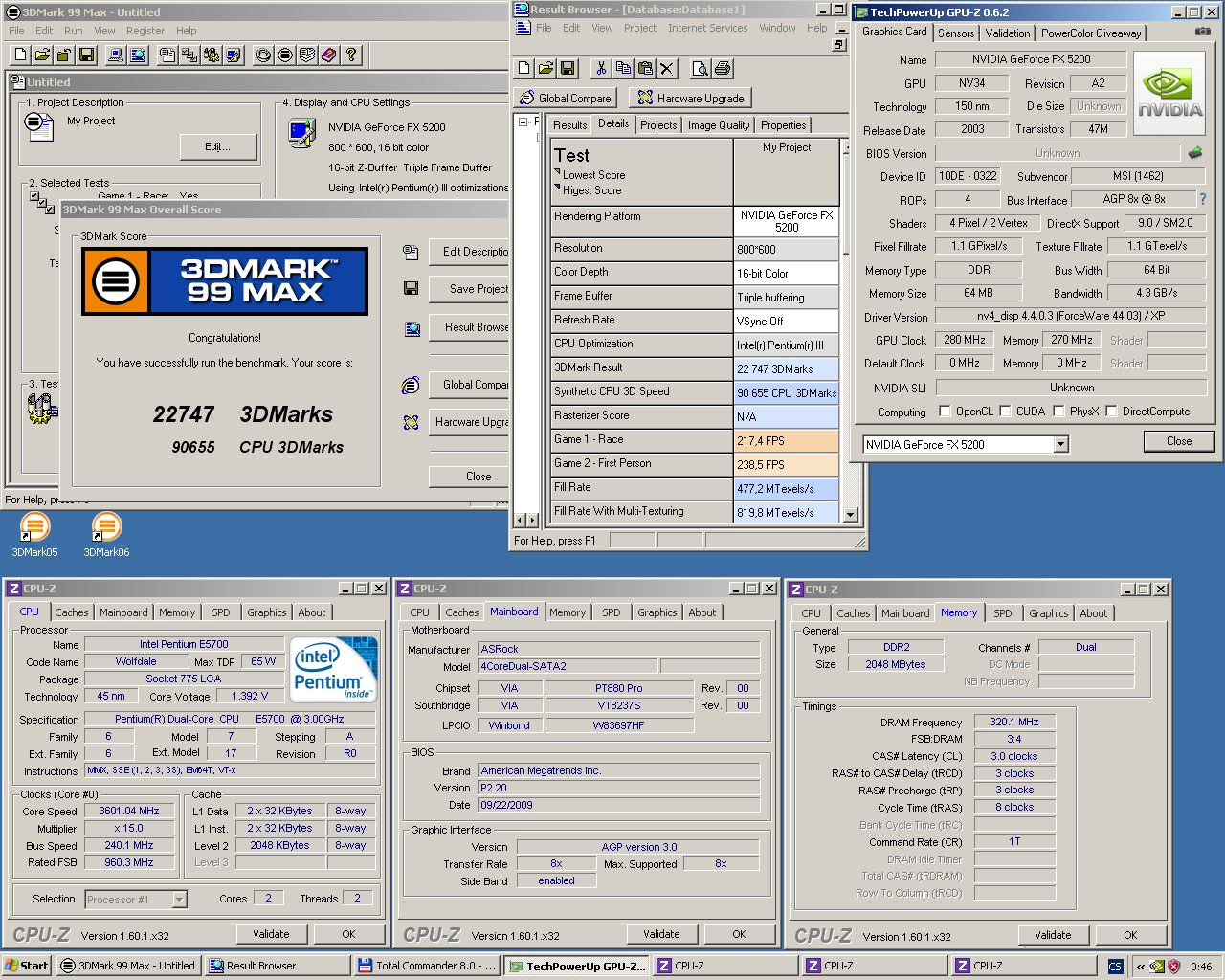Click Open folder icon in 3DMark toolbar
The image size is (1225, 980).
click(x=43, y=55)
